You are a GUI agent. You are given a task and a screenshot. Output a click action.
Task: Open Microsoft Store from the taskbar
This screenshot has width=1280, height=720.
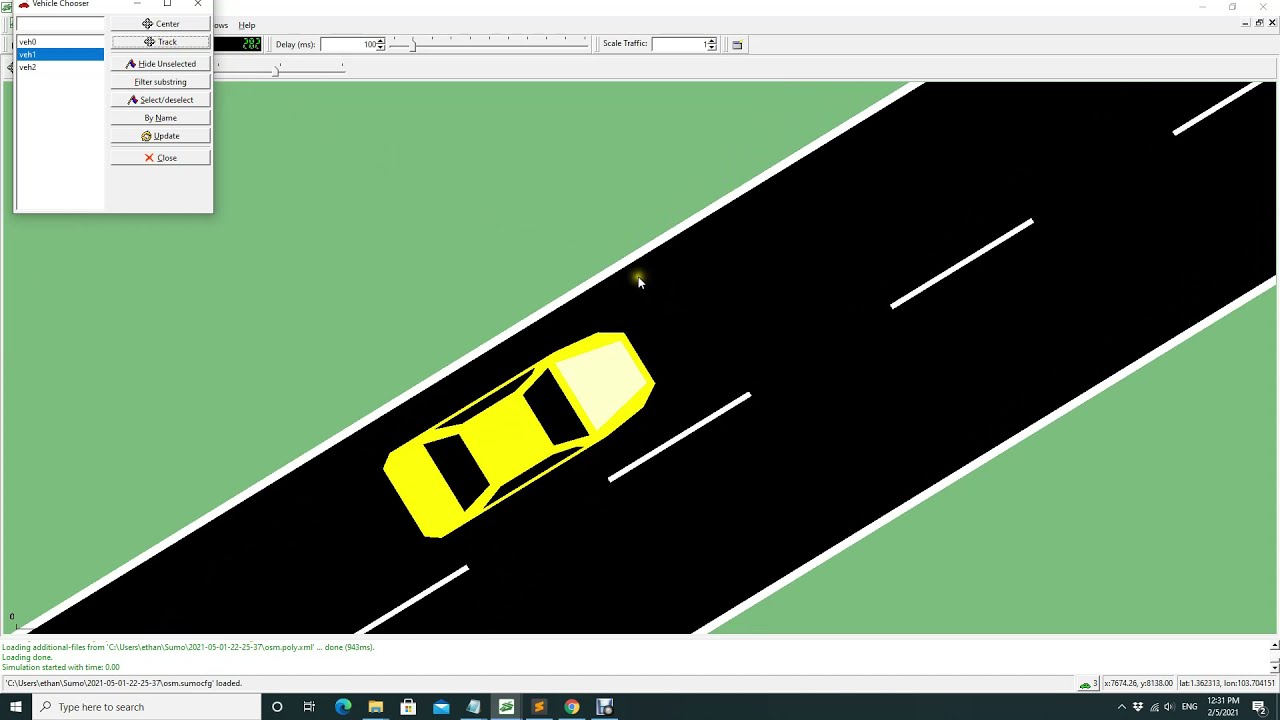[408, 707]
